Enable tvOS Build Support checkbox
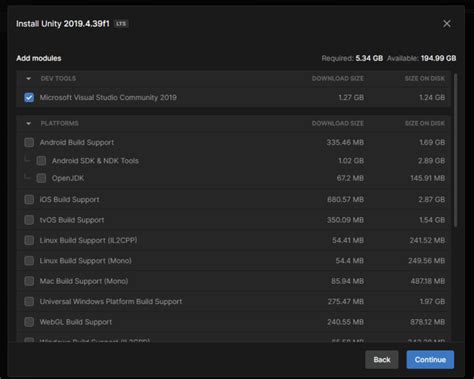The height and width of the screenshot is (379, 474). (29, 220)
